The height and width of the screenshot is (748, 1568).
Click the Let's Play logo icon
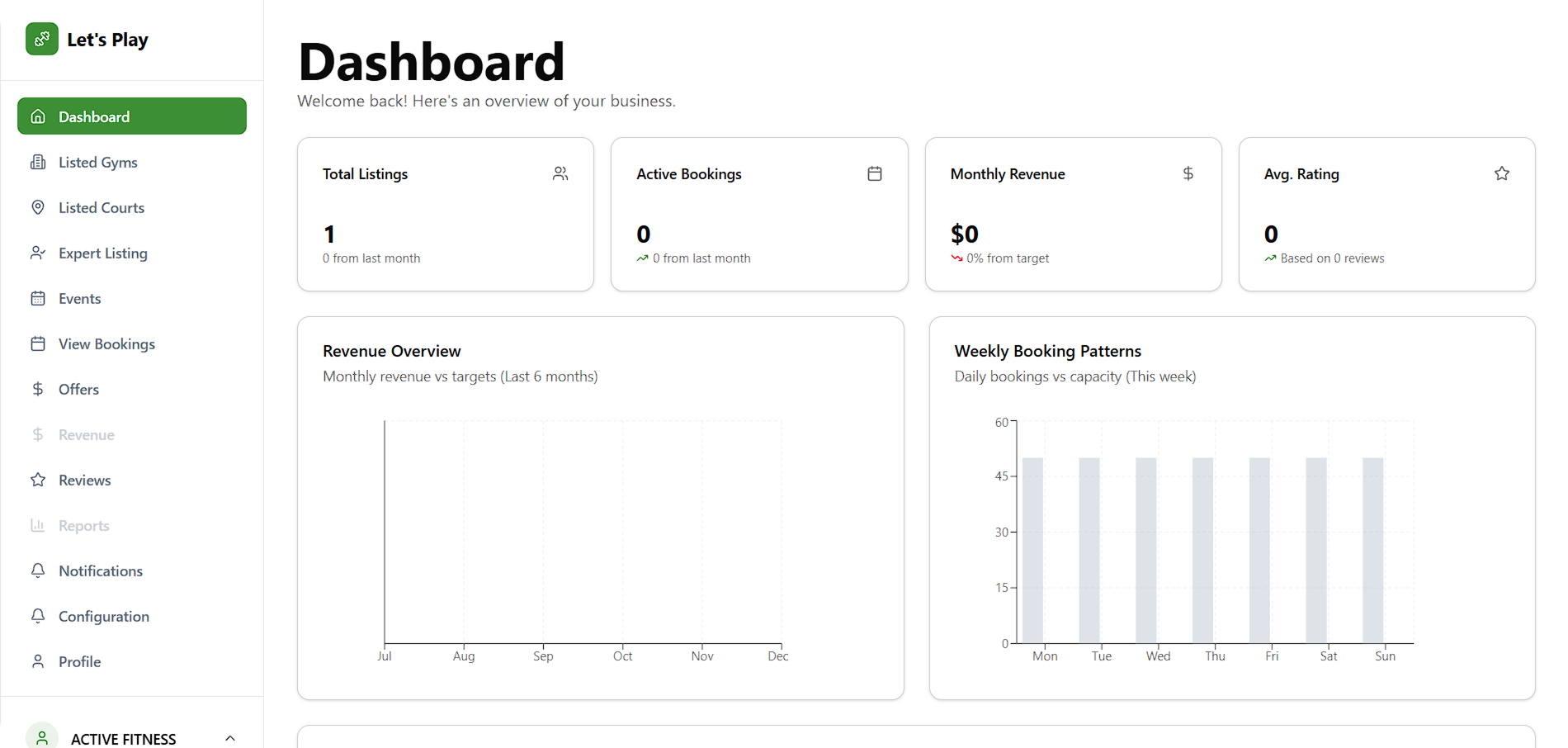(42, 39)
